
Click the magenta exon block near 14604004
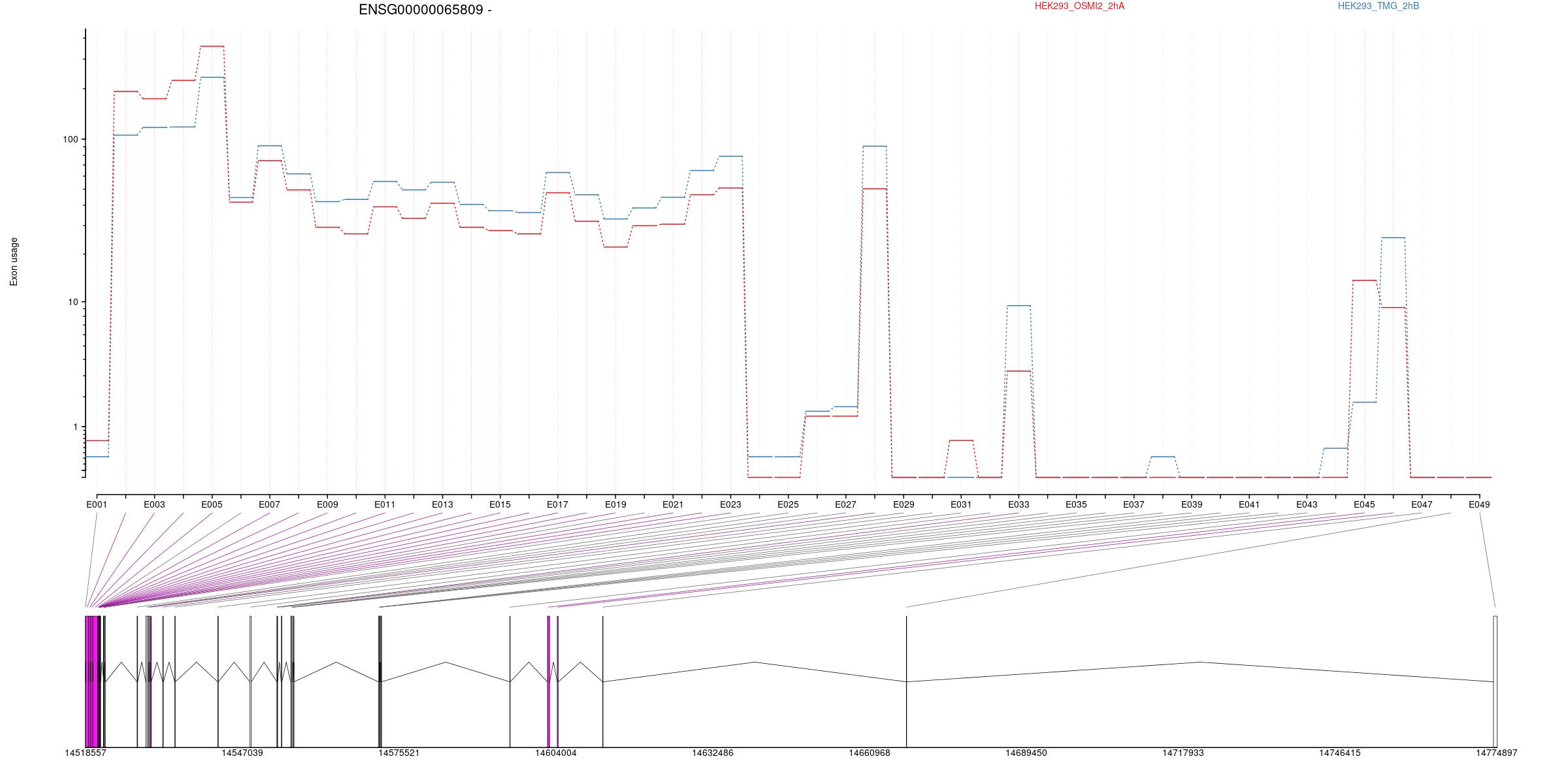[x=549, y=681]
